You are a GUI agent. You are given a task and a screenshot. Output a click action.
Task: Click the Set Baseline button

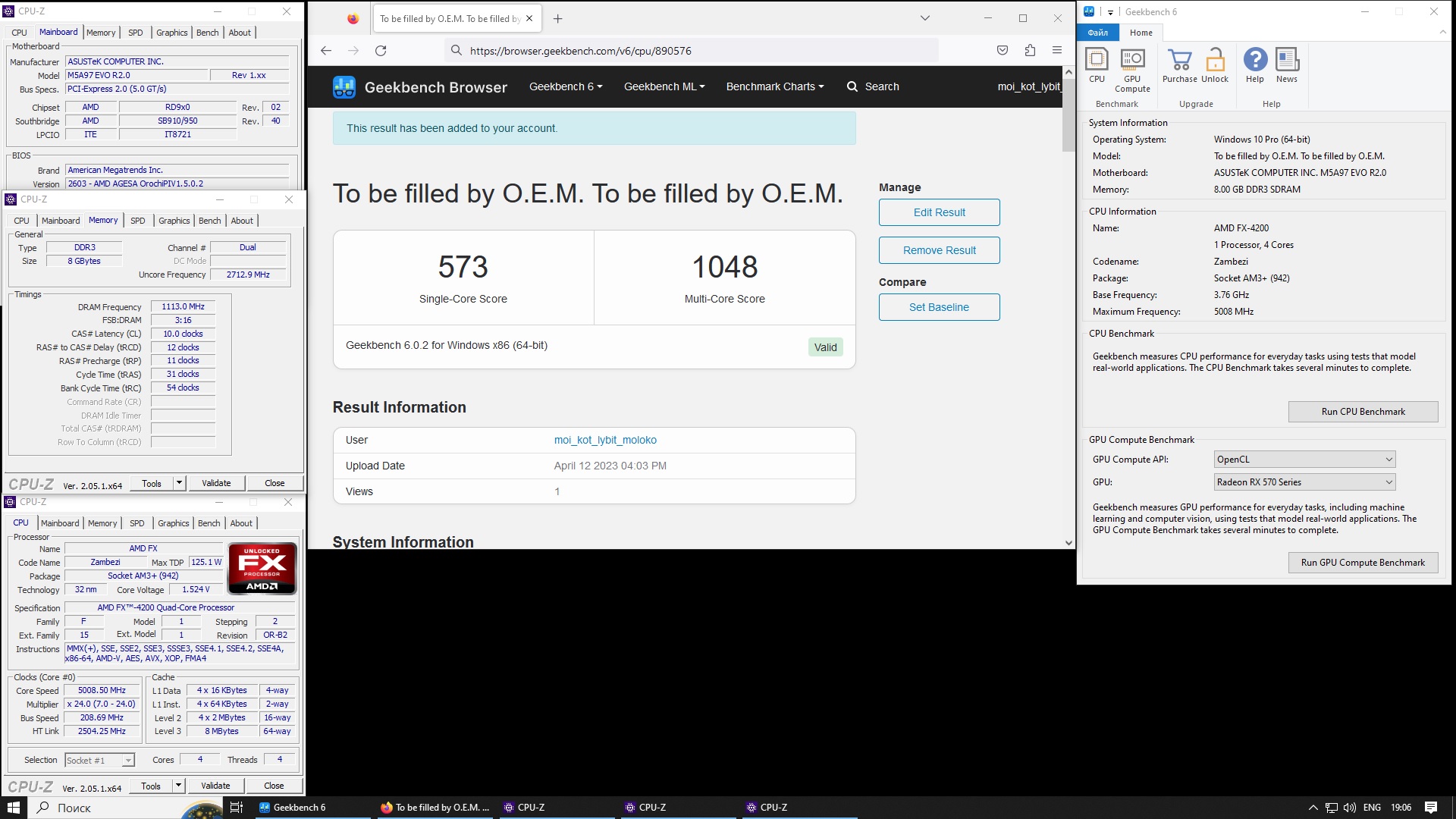pyautogui.click(x=940, y=307)
